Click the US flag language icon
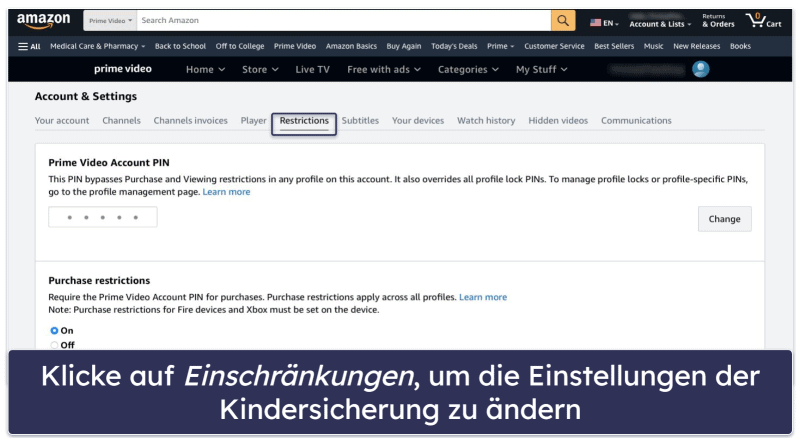The width and height of the screenshot is (800, 438). click(x=595, y=23)
